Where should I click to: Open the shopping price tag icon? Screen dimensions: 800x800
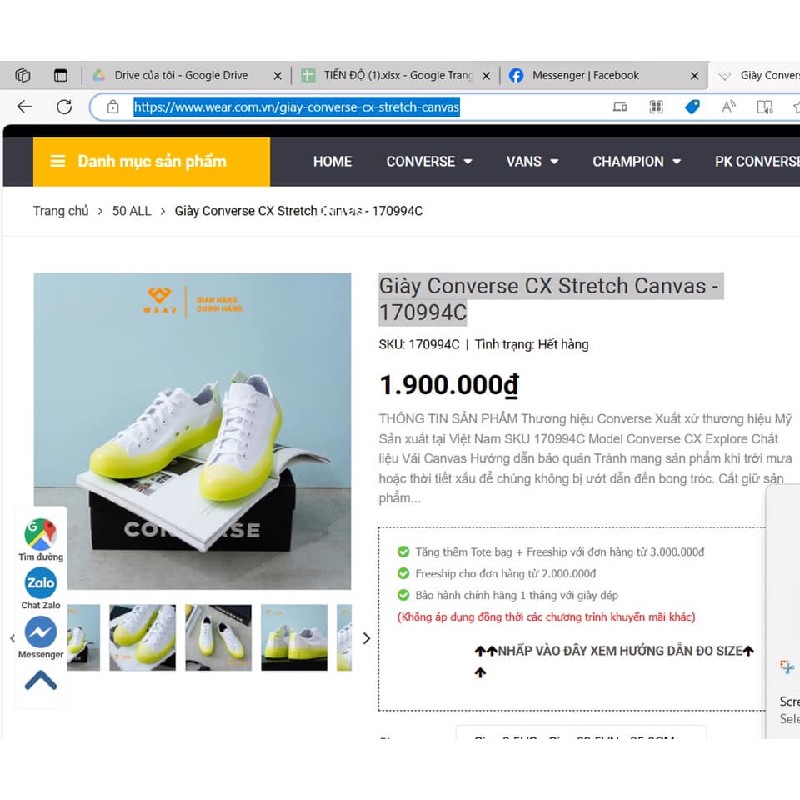pyautogui.click(x=692, y=107)
